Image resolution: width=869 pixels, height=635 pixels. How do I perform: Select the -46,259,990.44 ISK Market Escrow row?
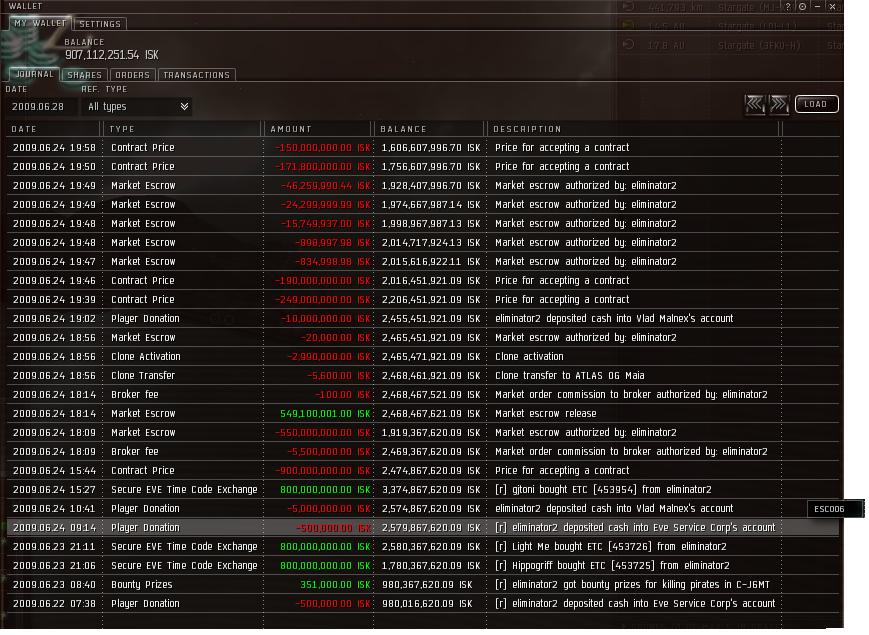423,186
